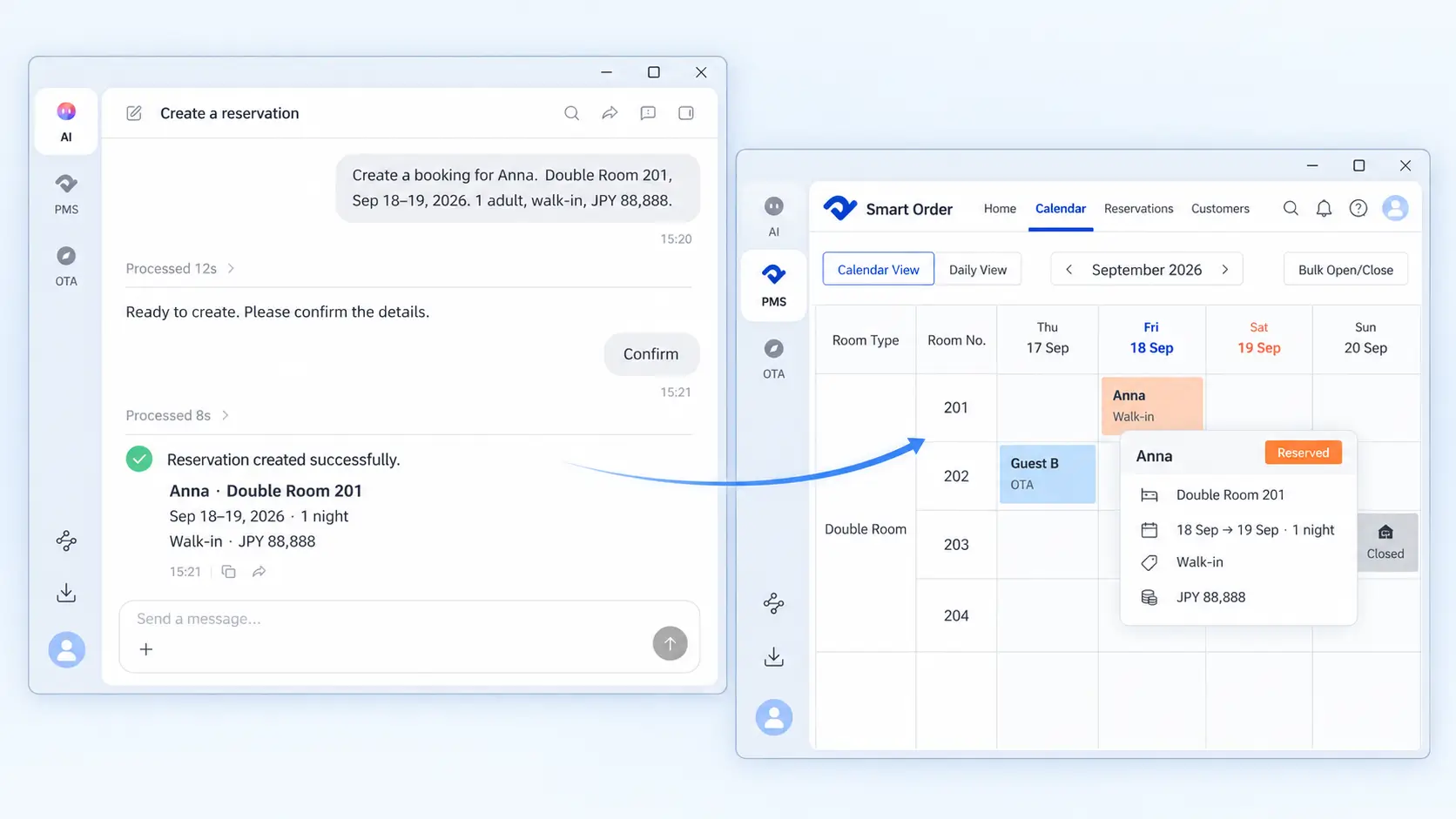Go to Home tab in Smart Order

click(1000, 209)
